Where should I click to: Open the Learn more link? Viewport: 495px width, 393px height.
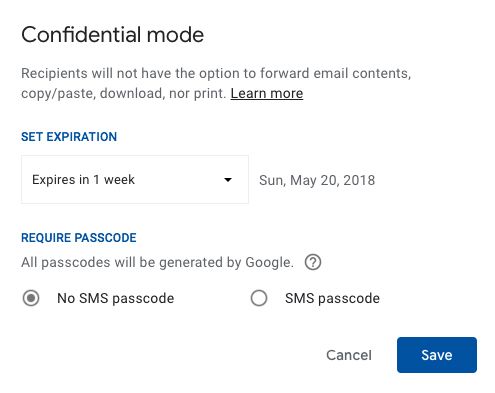click(x=267, y=93)
